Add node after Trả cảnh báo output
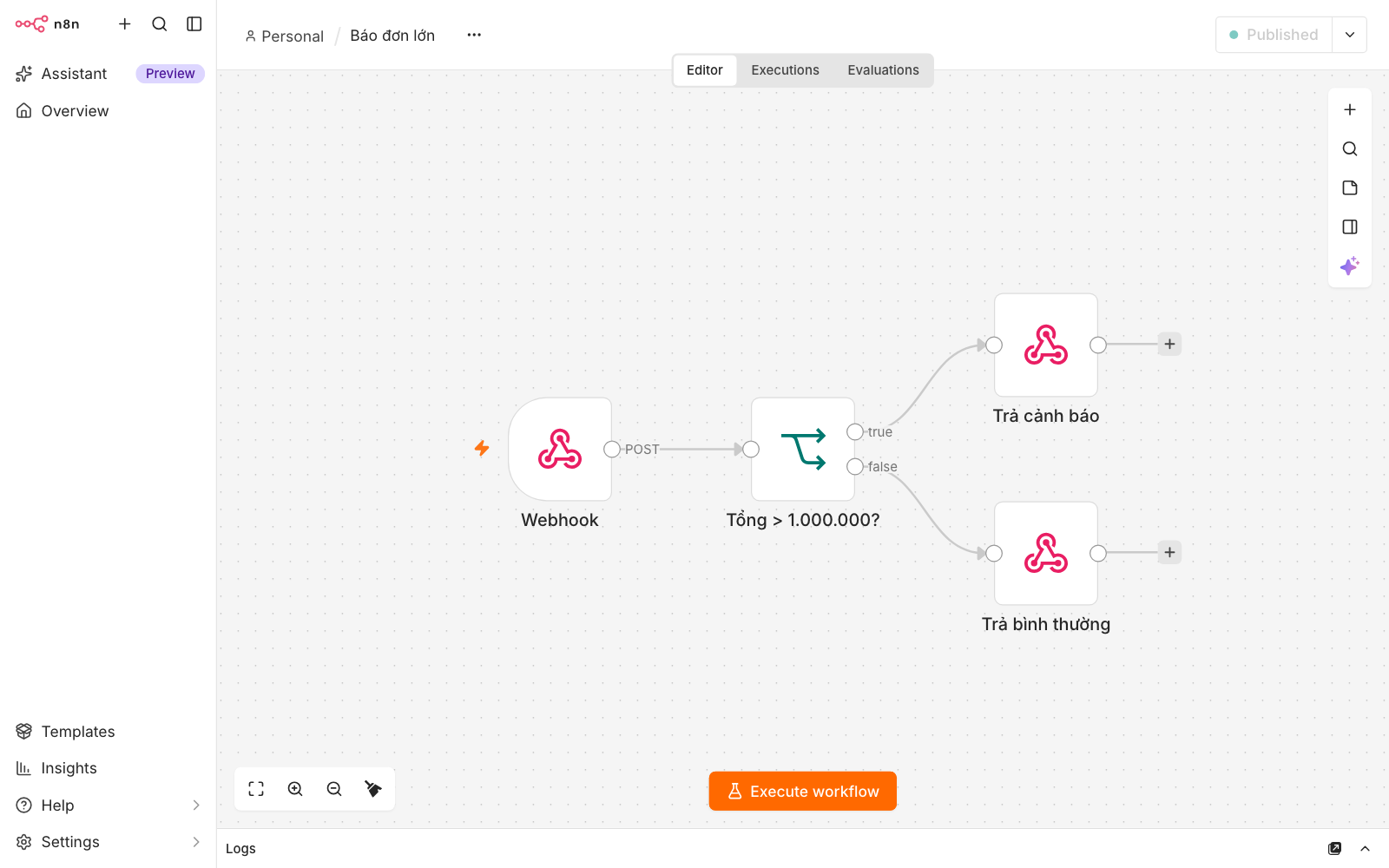The width and height of the screenshot is (1389, 868). tap(1170, 345)
